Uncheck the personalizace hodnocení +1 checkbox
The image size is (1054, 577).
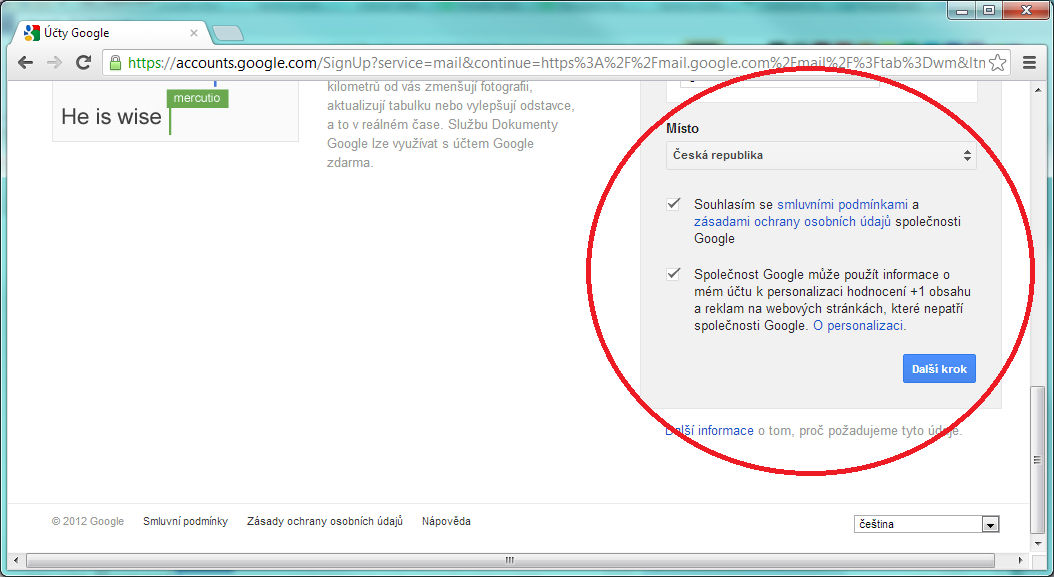(673, 274)
